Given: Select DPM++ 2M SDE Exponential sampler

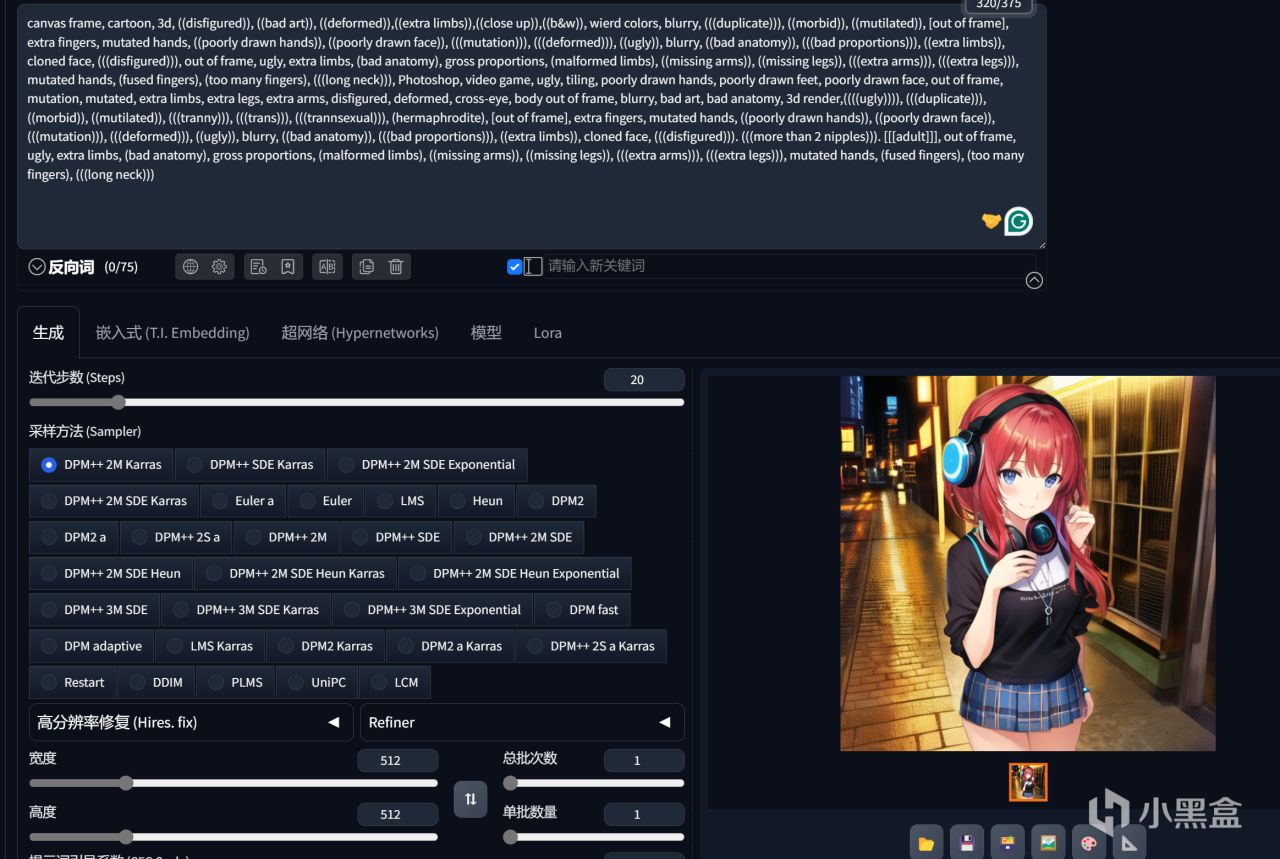Looking at the screenshot, I should 427,465.
